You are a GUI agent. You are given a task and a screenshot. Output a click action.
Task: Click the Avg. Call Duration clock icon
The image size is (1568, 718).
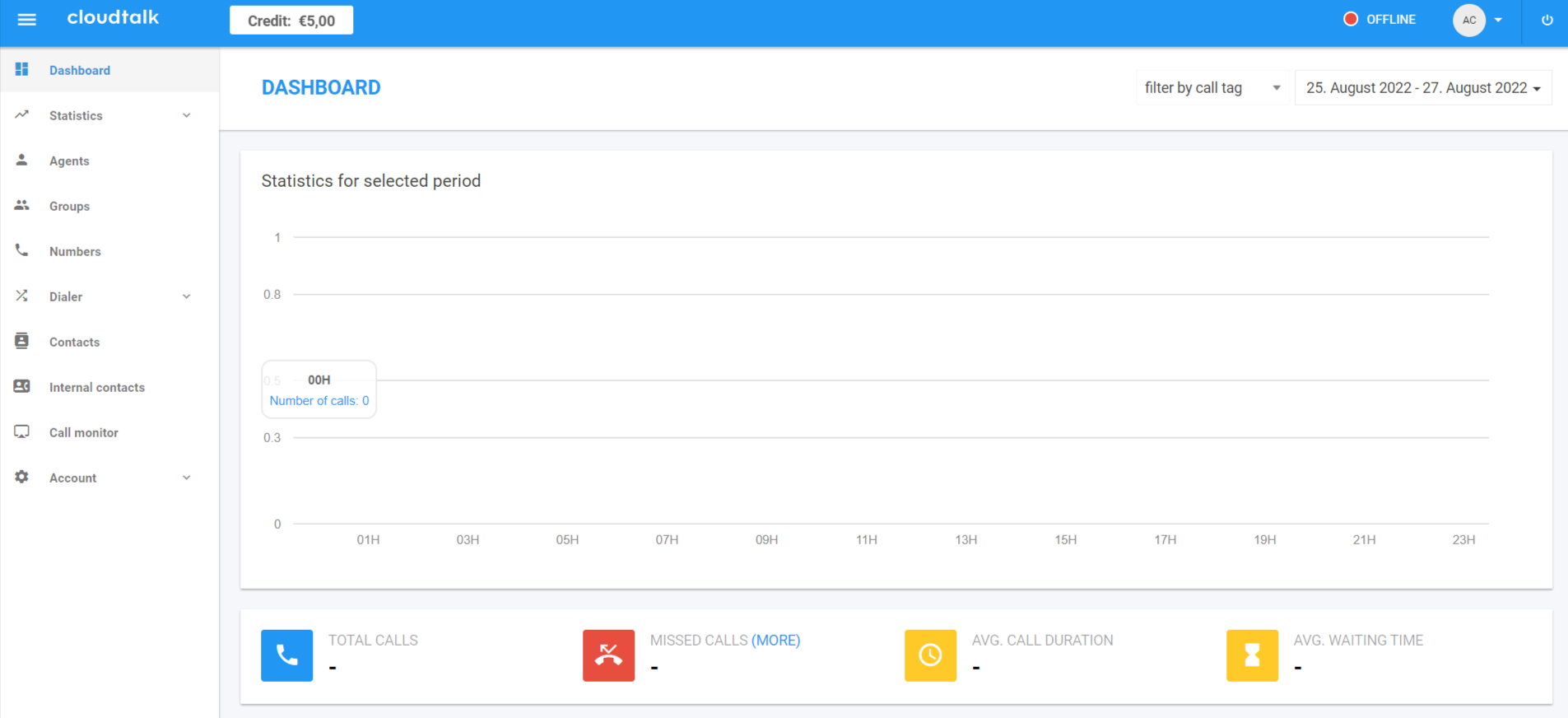point(931,655)
